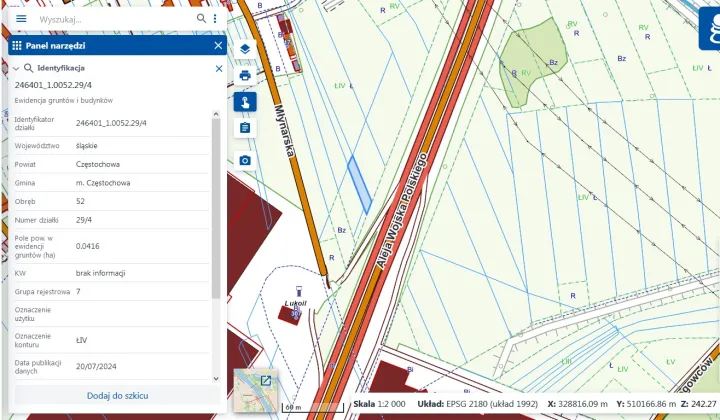Open the three-dot more options menu
This screenshot has width=720, height=420.
point(214,18)
